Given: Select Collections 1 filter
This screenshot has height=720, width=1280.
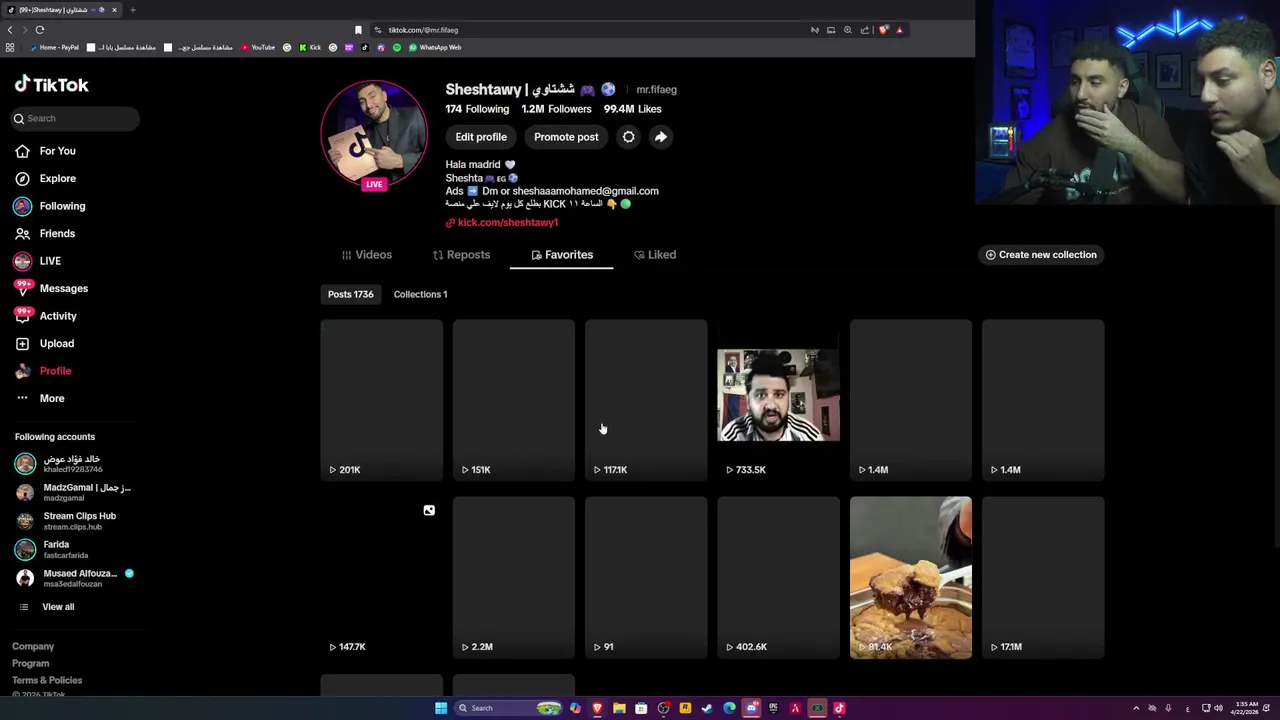Looking at the screenshot, I should pos(420,294).
